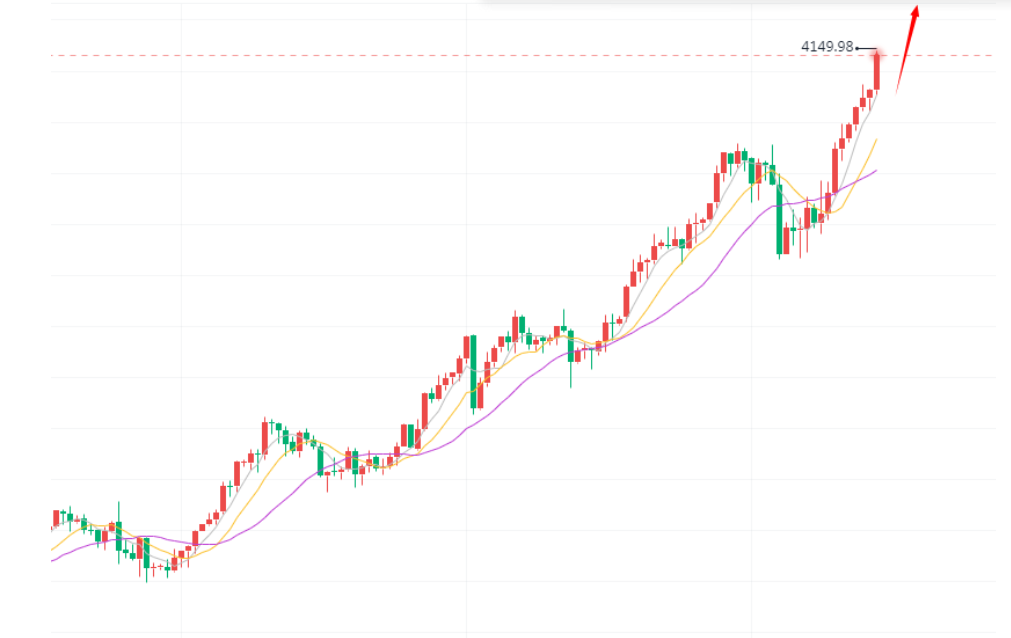The image size is (1011, 638).
Task: Click the left start of purple average line
Action: point(52,561)
